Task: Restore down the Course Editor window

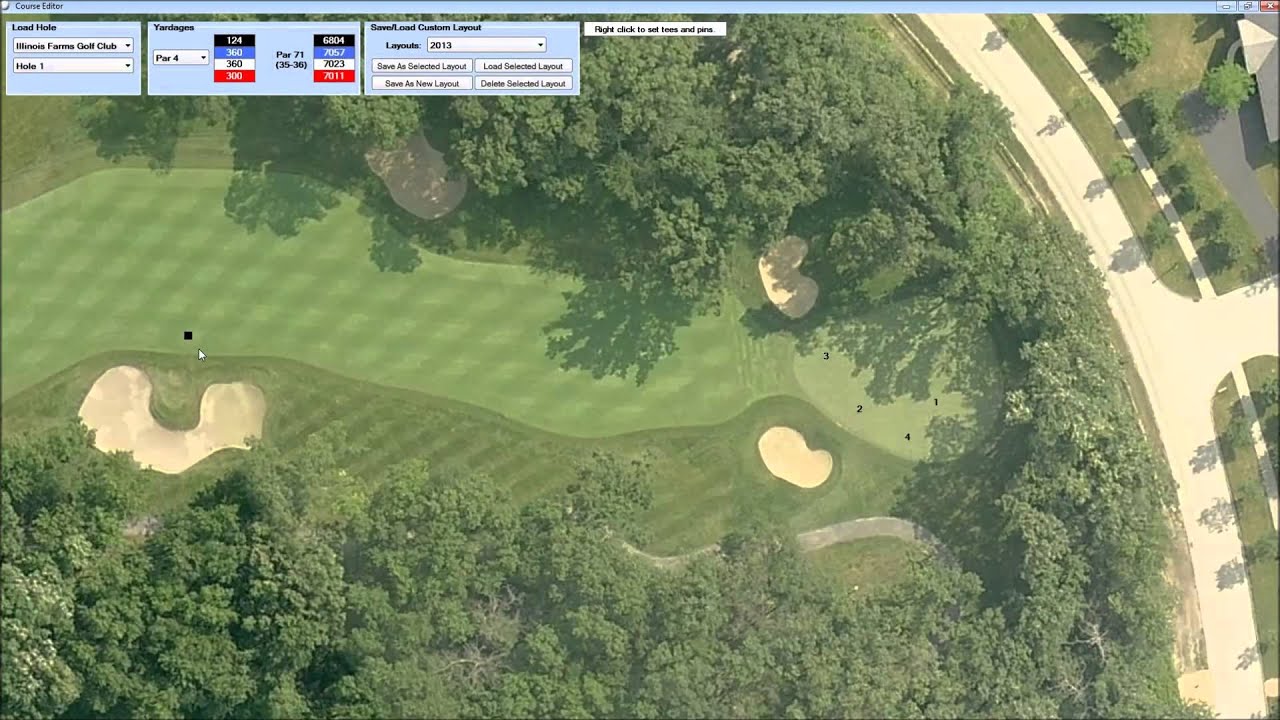Action: click(1246, 6)
